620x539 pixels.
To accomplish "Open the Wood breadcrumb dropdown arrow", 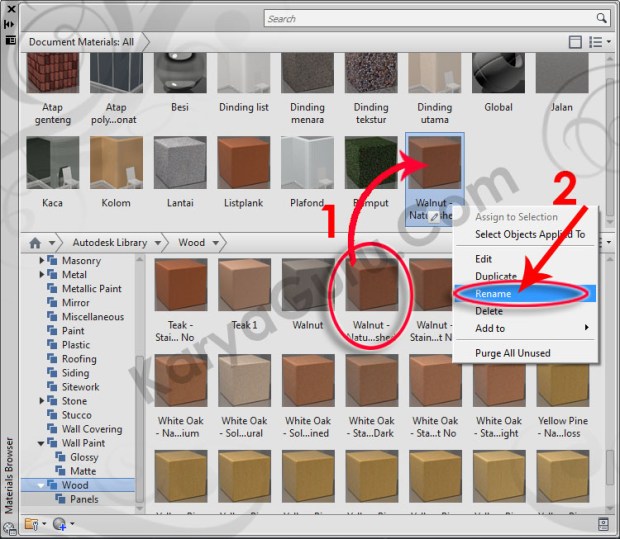I will (215, 243).
